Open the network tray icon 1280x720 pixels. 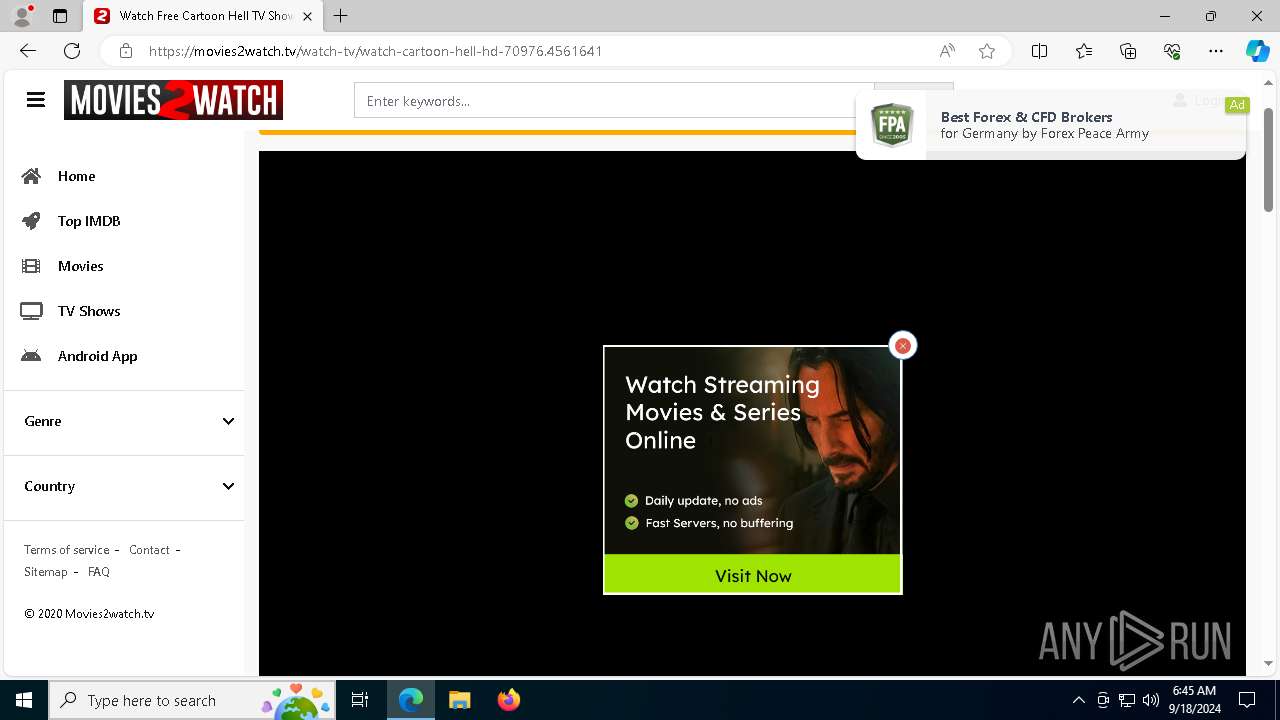coord(1127,700)
